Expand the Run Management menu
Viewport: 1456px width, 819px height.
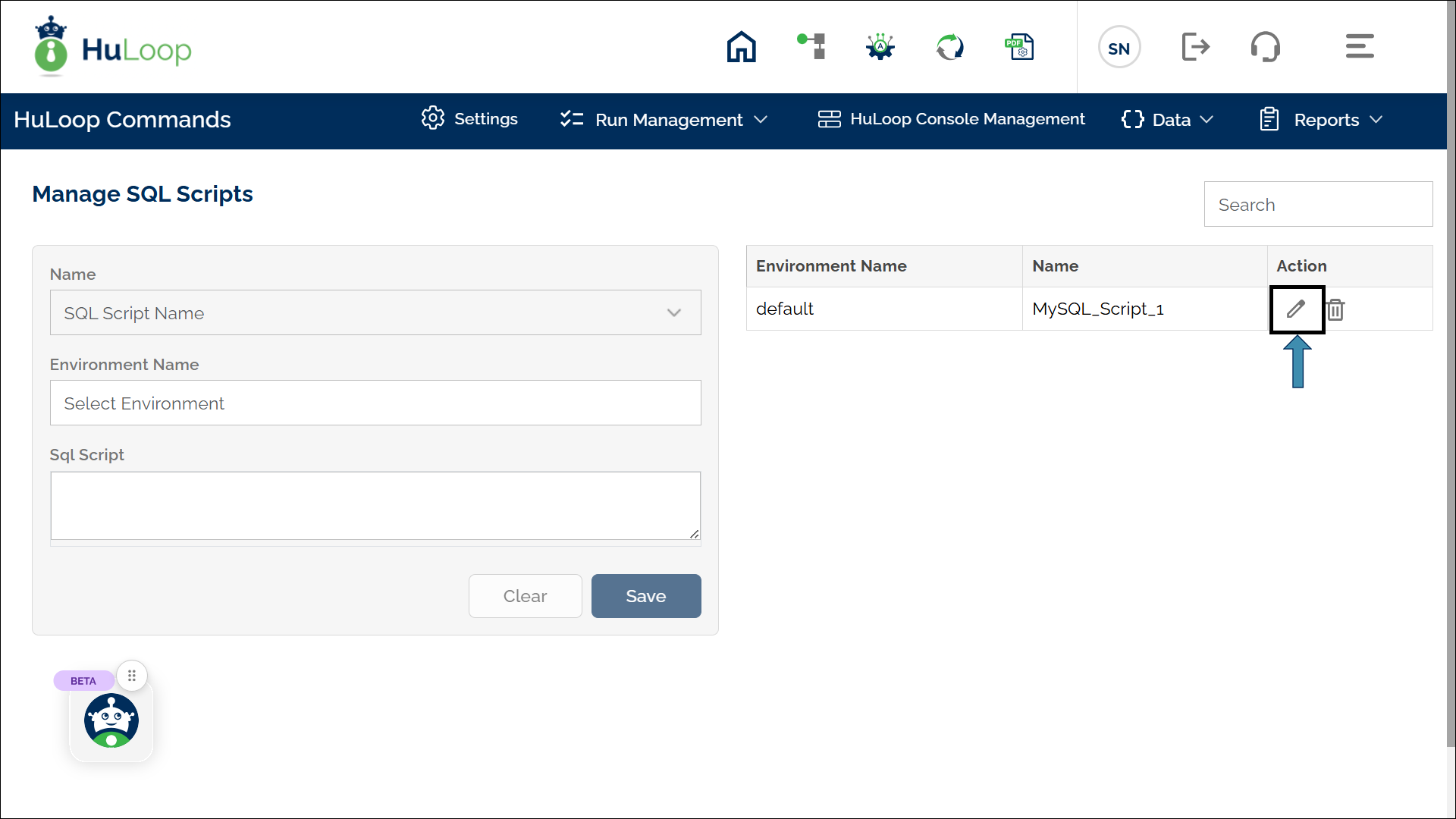pos(664,120)
